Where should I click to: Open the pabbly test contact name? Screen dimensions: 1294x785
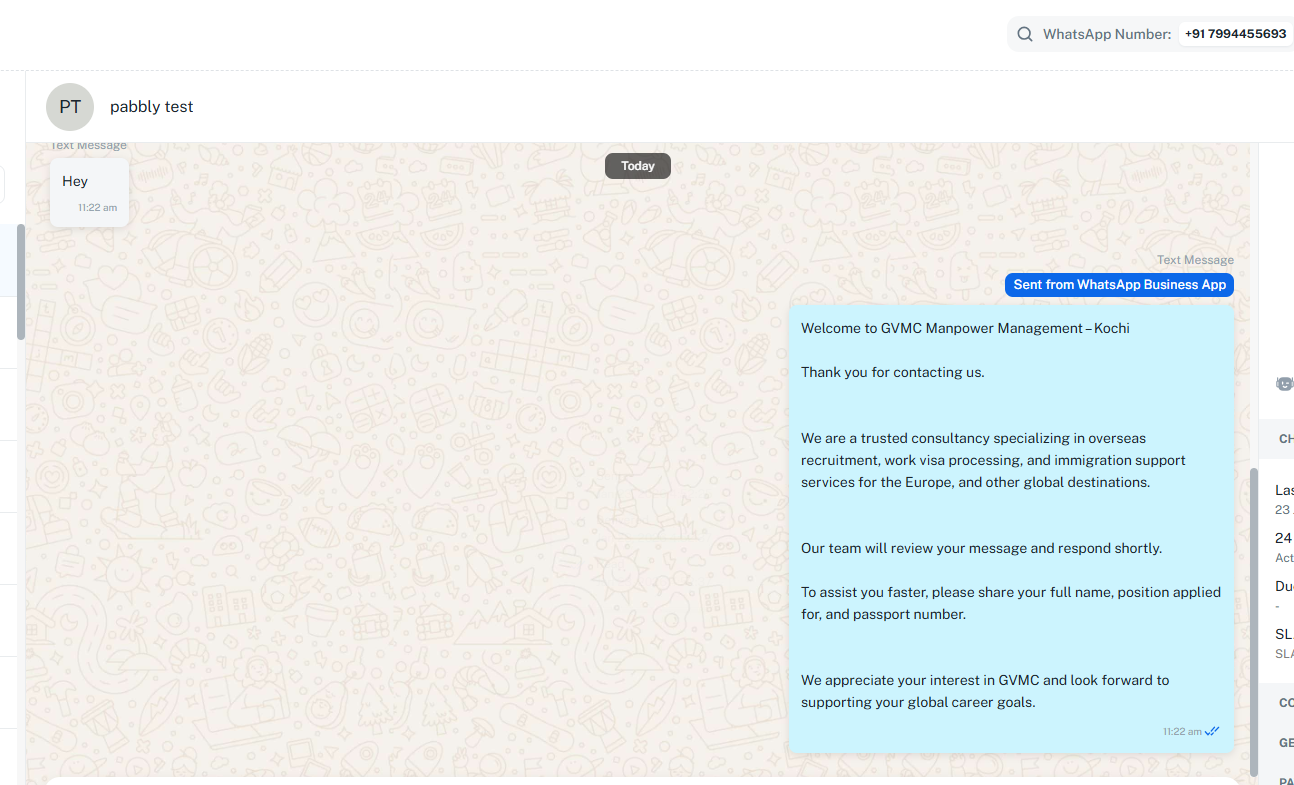[152, 107]
